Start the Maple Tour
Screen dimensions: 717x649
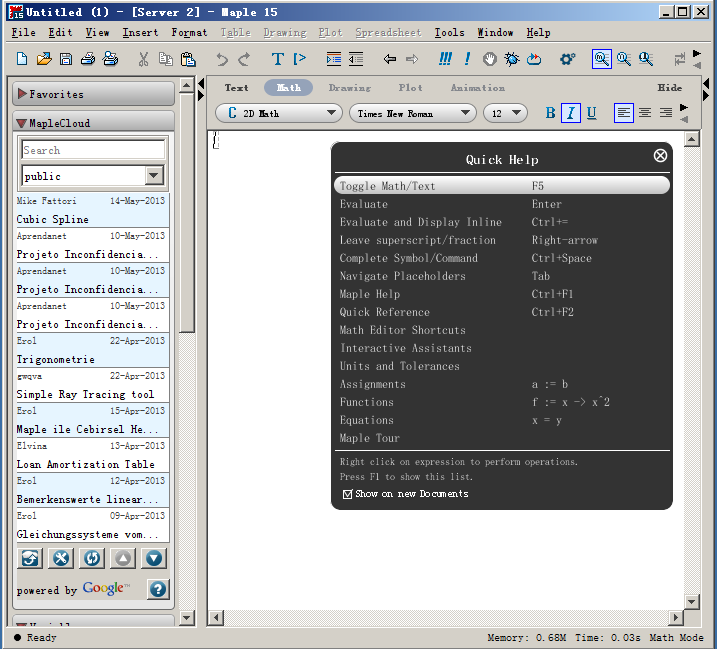[x=369, y=438]
